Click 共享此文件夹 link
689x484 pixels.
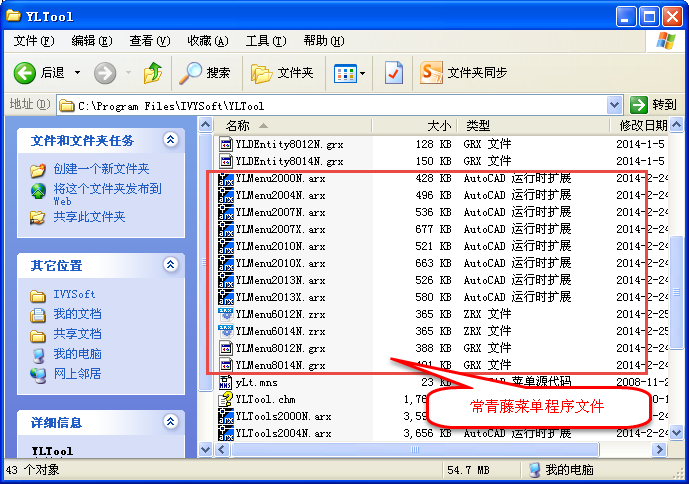click(90, 217)
